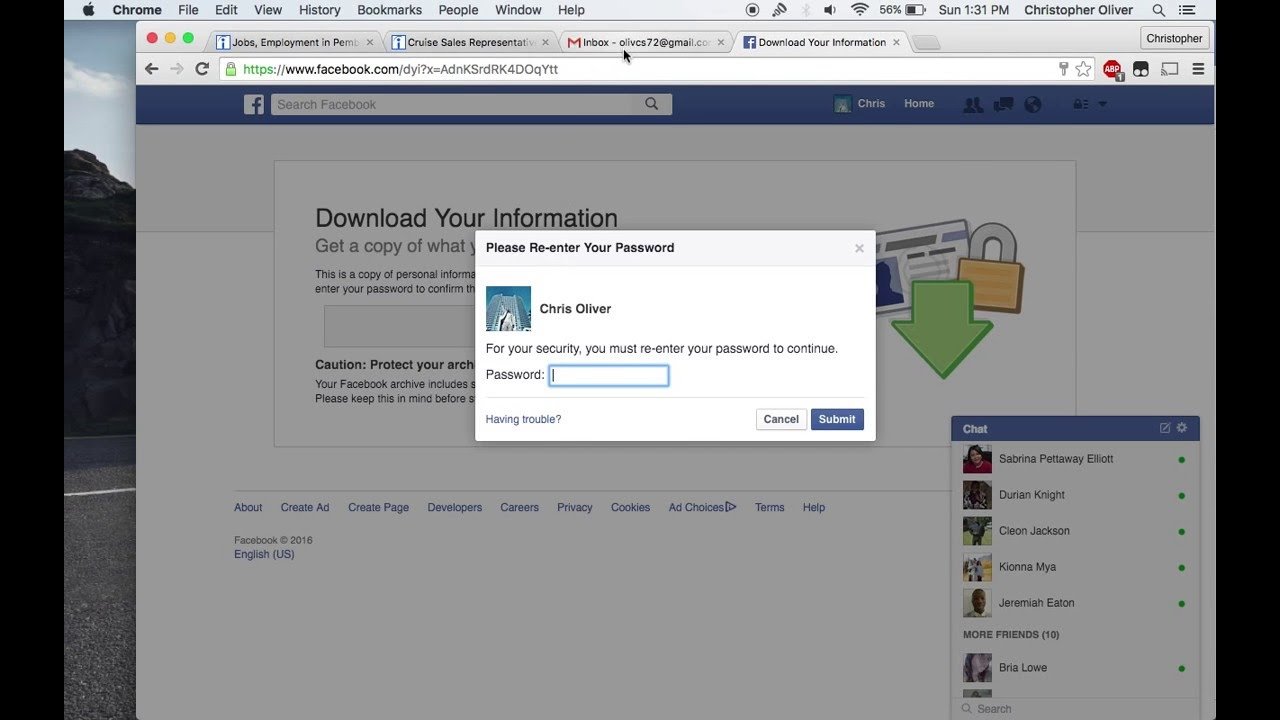Open the Privacy footer link
This screenshot has width=1280, height=720.
click(x=575, y=507)
